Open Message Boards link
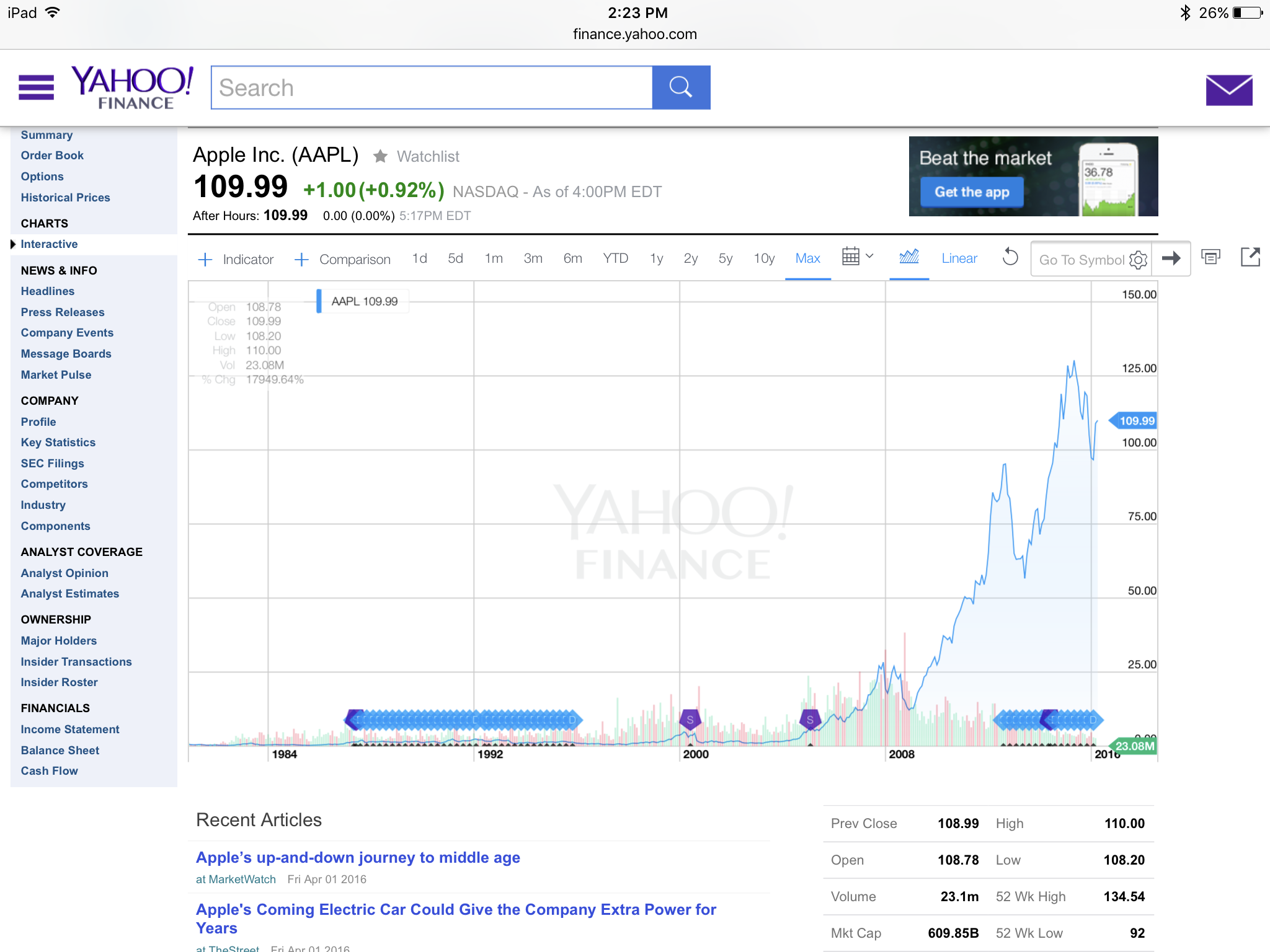 click(66, 354)
